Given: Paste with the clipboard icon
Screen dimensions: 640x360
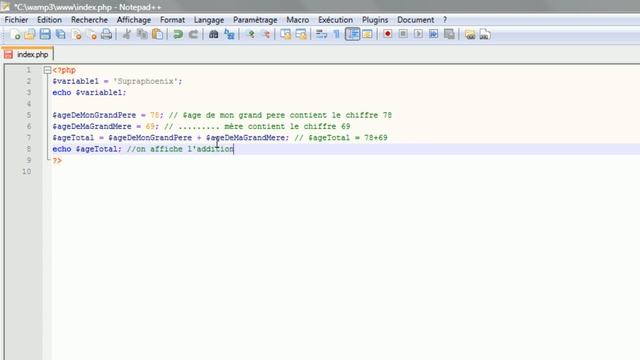Looking at the screenshot, I should pyautogui.click(x=158, y=35).
